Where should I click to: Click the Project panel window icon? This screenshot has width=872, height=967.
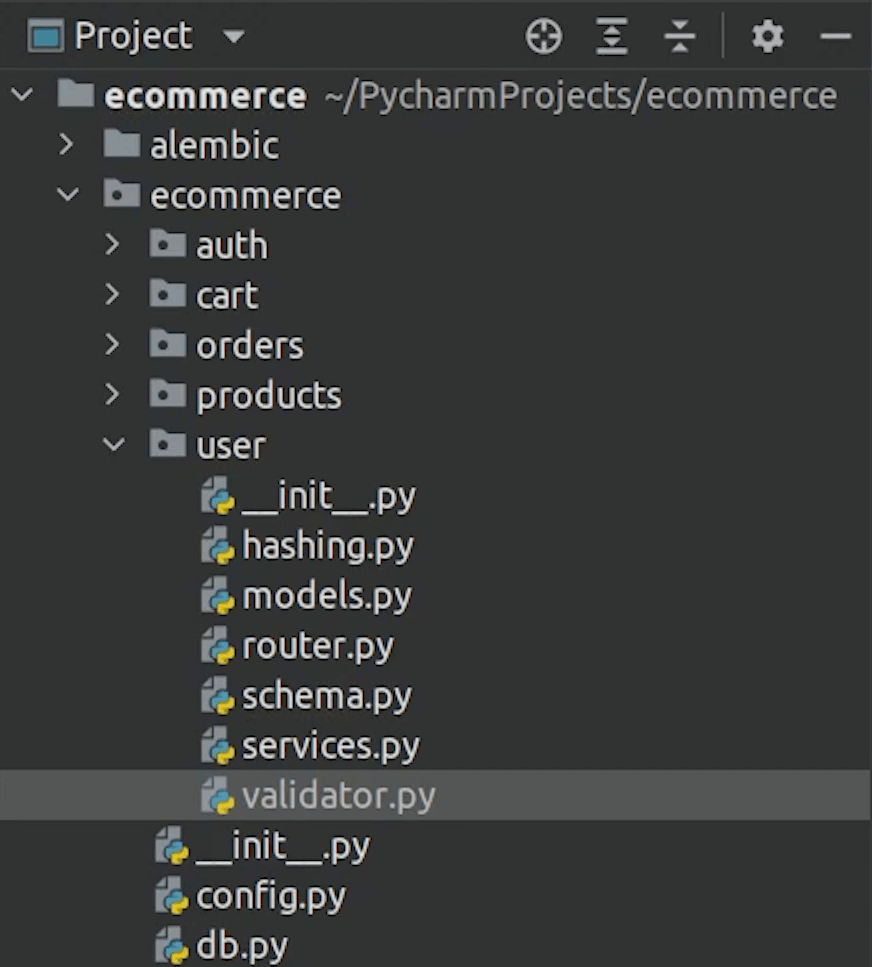[46, 38]
